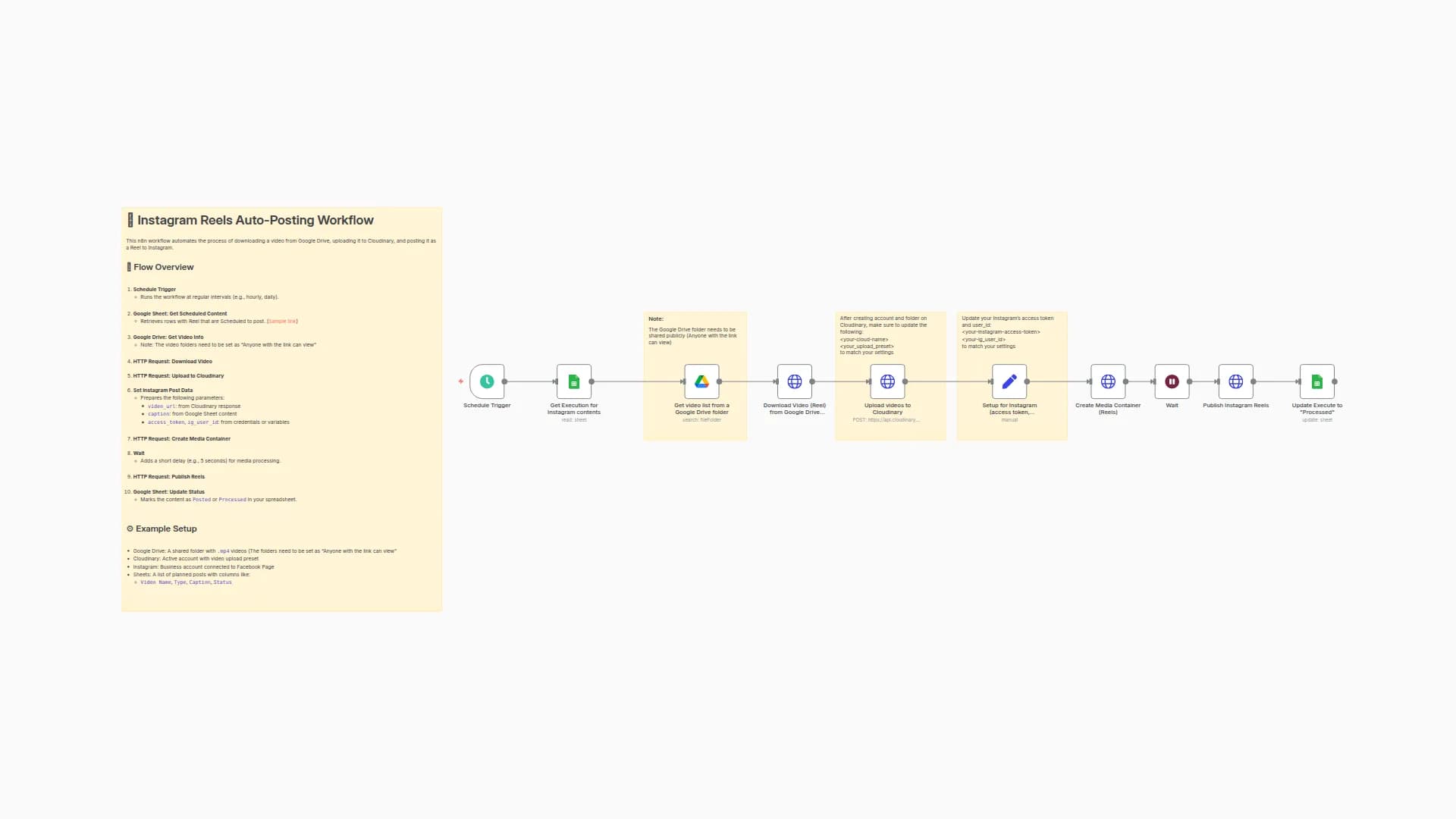Open Download Video (Reel) HTTP node
This screenshot has width=1456, height=819.
tap(794, 381)
